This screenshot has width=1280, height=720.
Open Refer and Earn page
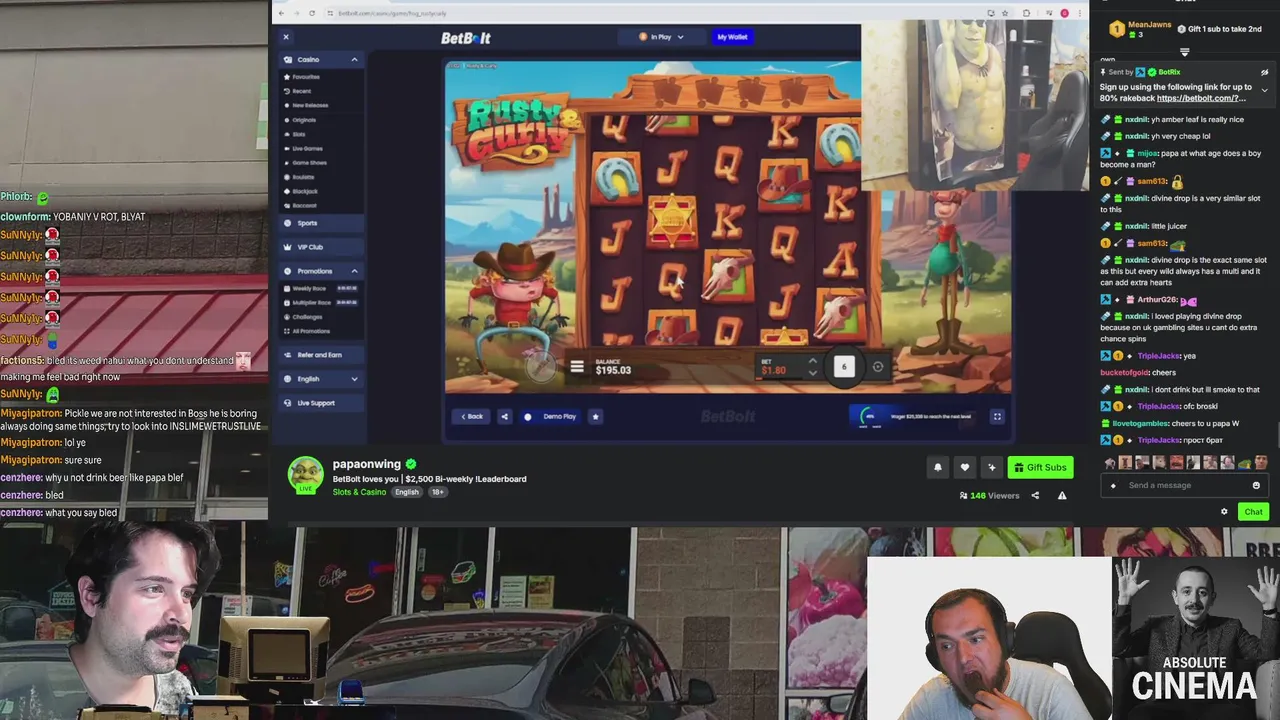(x=321, y=355)
